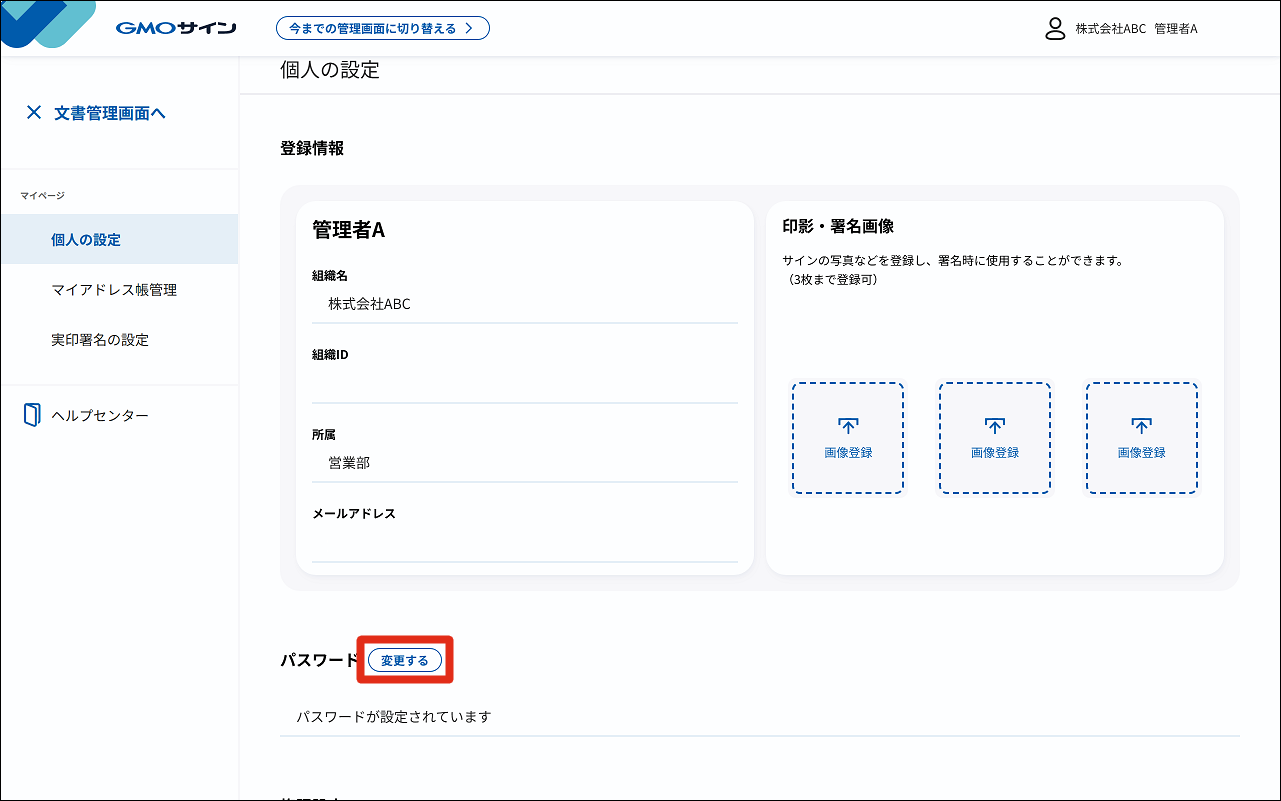Click upload arrow in third 画像登録 box
Screen dimensions: 1281x801
click(x=1141, y=426)
